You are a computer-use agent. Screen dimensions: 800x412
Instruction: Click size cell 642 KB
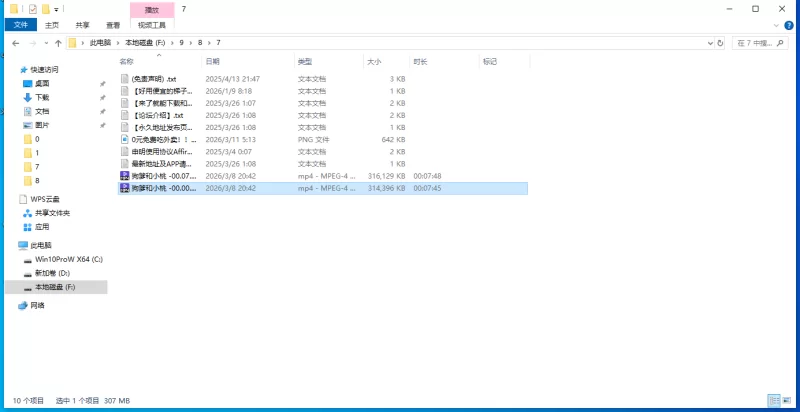pos(393,140)
